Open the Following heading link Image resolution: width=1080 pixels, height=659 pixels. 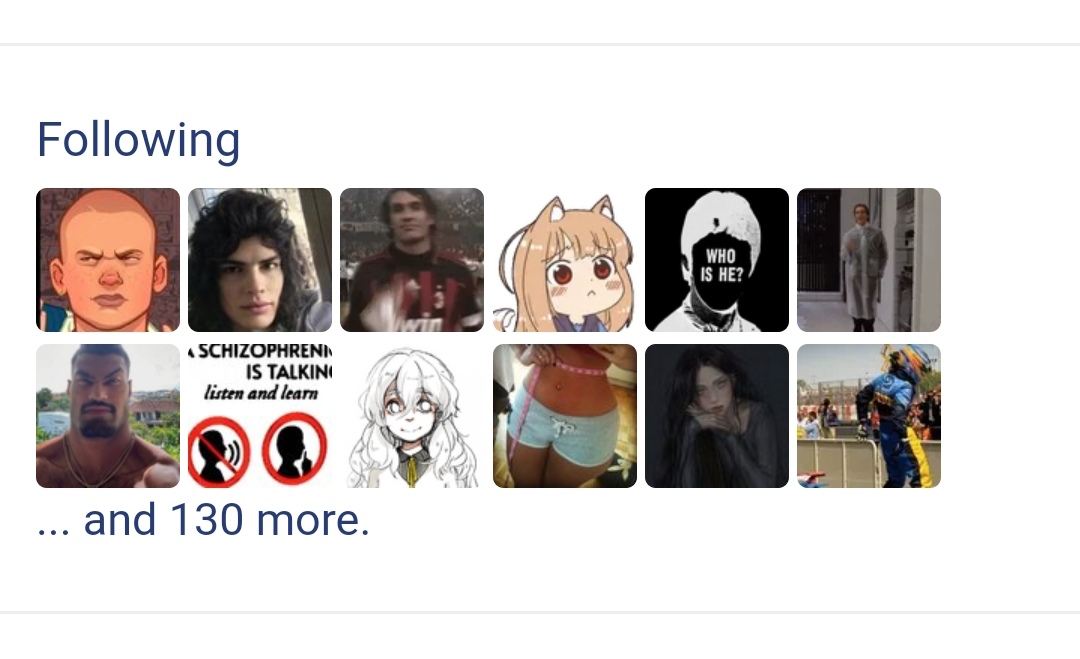138,140
